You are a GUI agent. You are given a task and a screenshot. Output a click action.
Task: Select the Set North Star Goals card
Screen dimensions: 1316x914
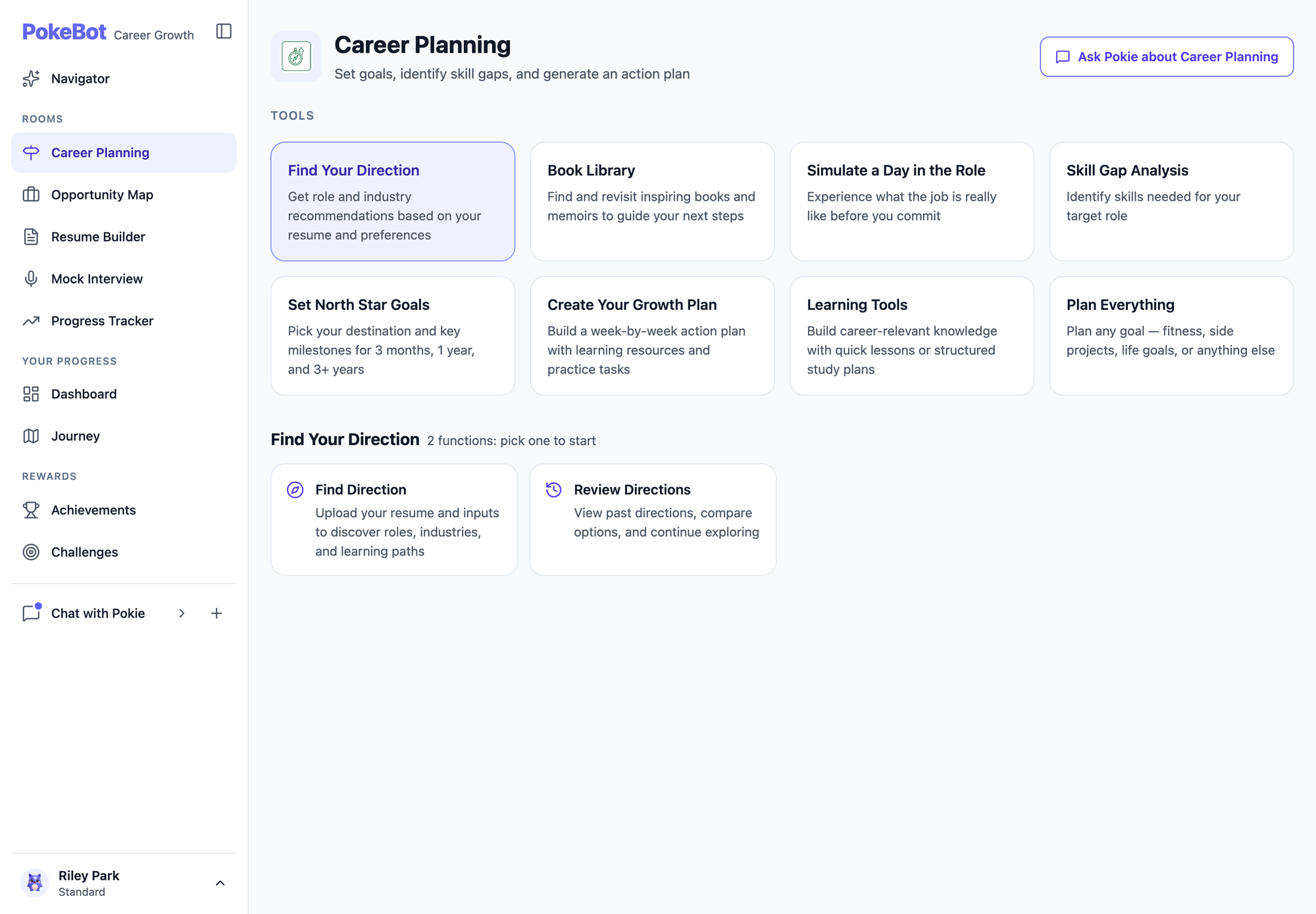[393, 336]
